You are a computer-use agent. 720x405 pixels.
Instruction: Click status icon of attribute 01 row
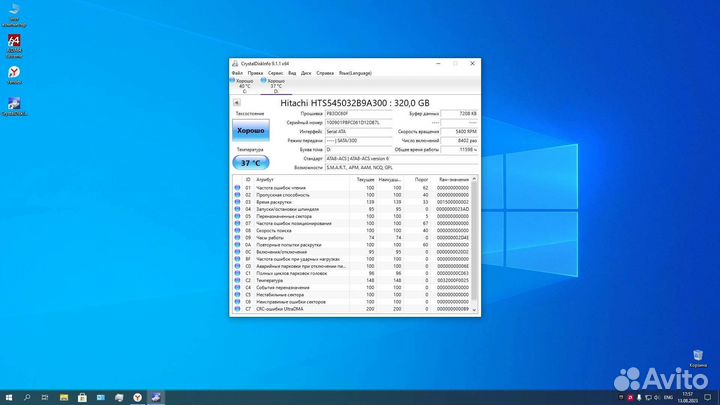click(237, 188)
